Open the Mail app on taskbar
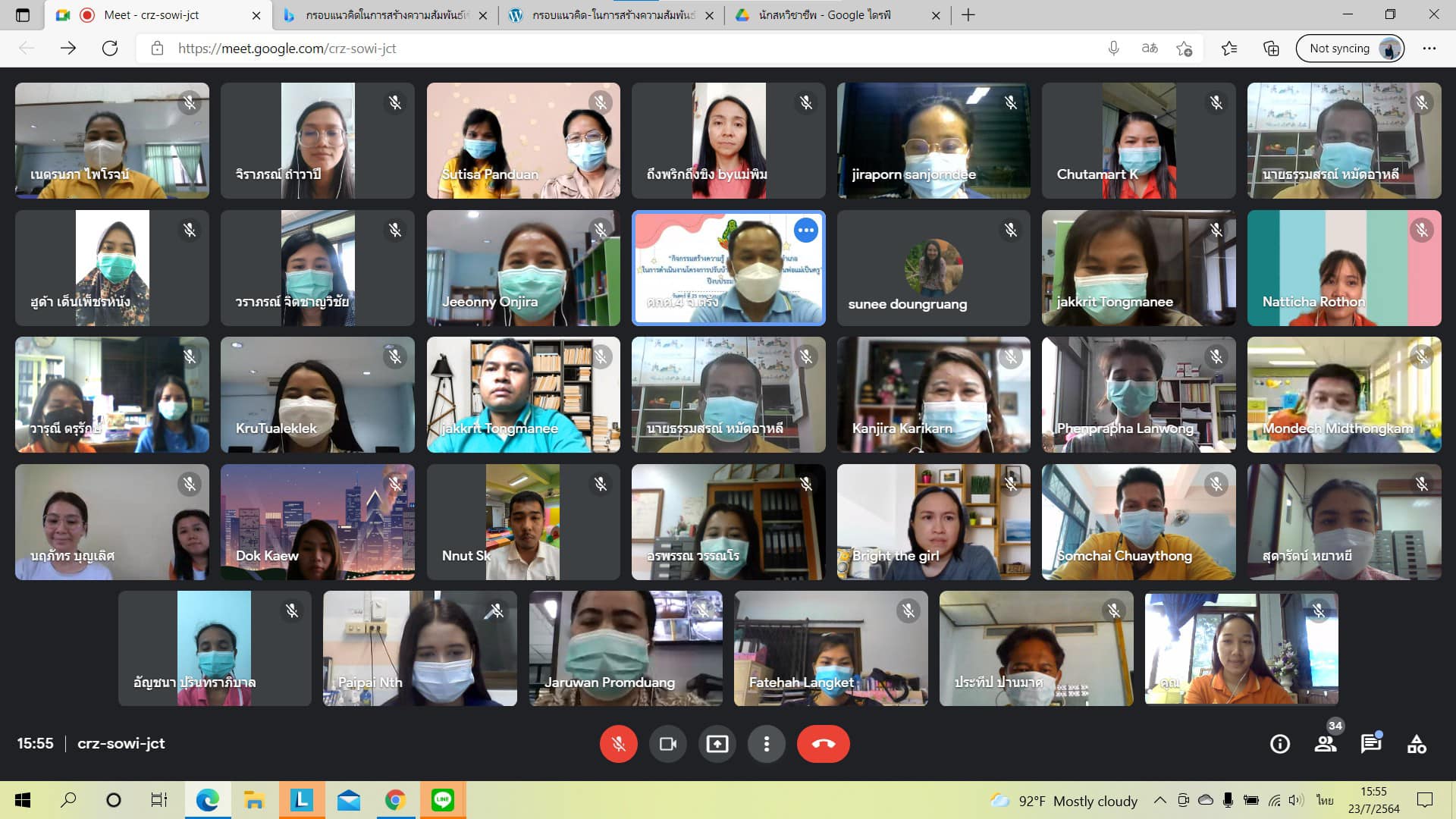 pyautogui.click(x=348, y=800)
